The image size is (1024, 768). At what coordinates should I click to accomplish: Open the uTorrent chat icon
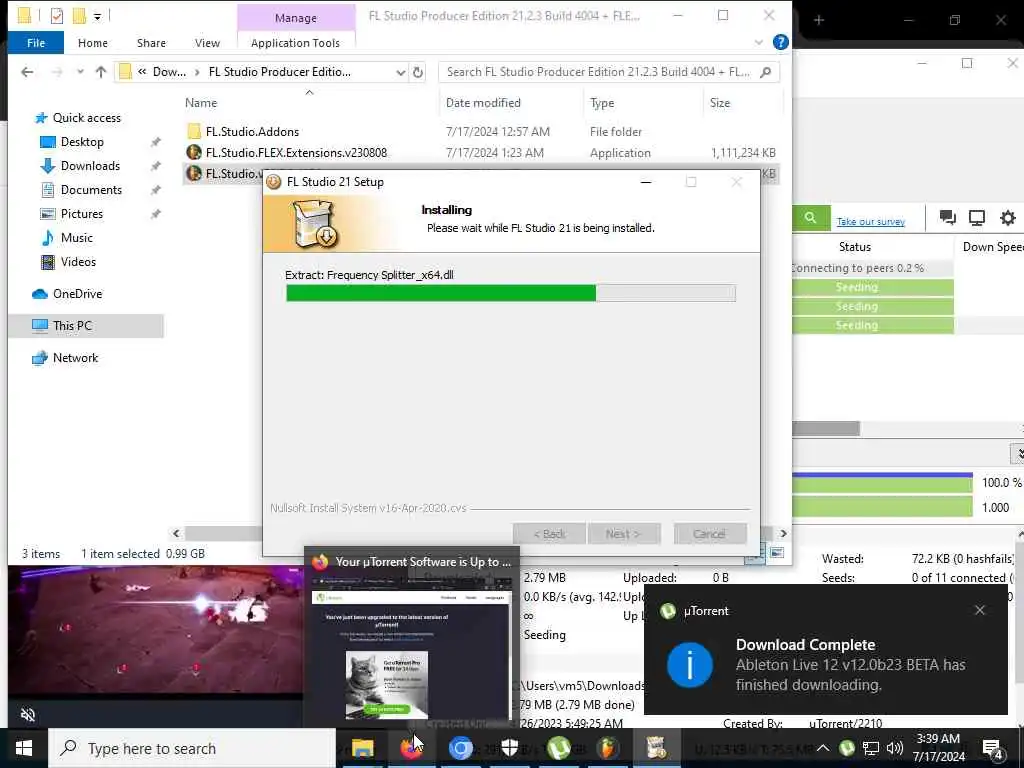click(x=948, y=218)
